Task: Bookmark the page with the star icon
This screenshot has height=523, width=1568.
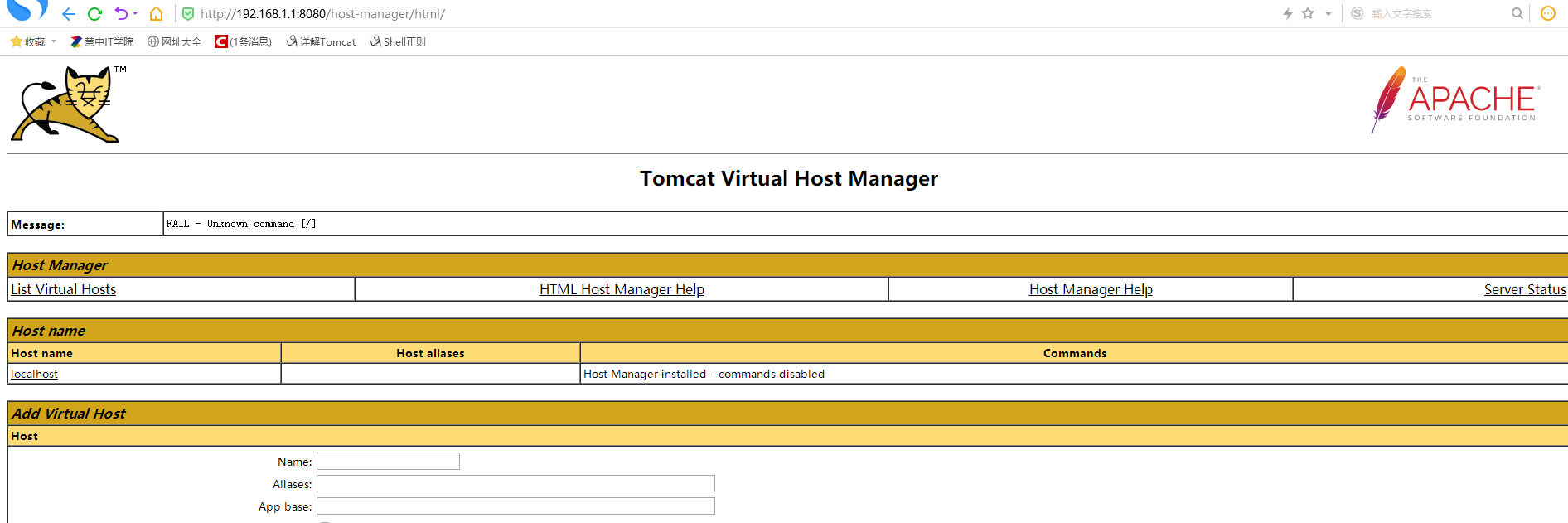Action: pos(1308,13)
